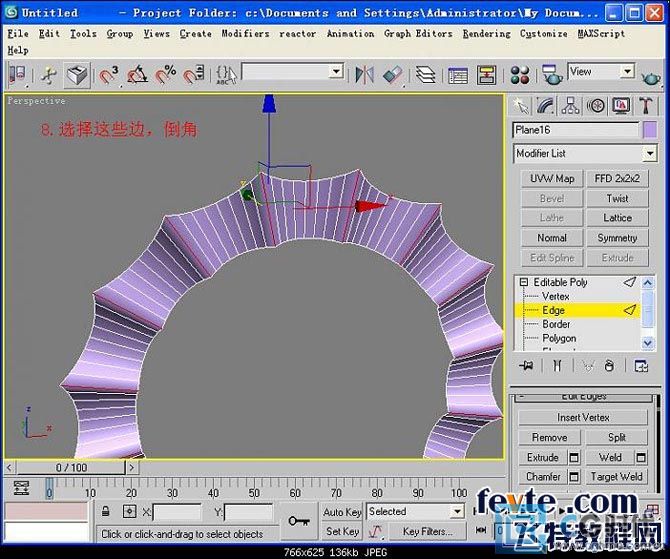Click the object color swatch

(650, 130)
